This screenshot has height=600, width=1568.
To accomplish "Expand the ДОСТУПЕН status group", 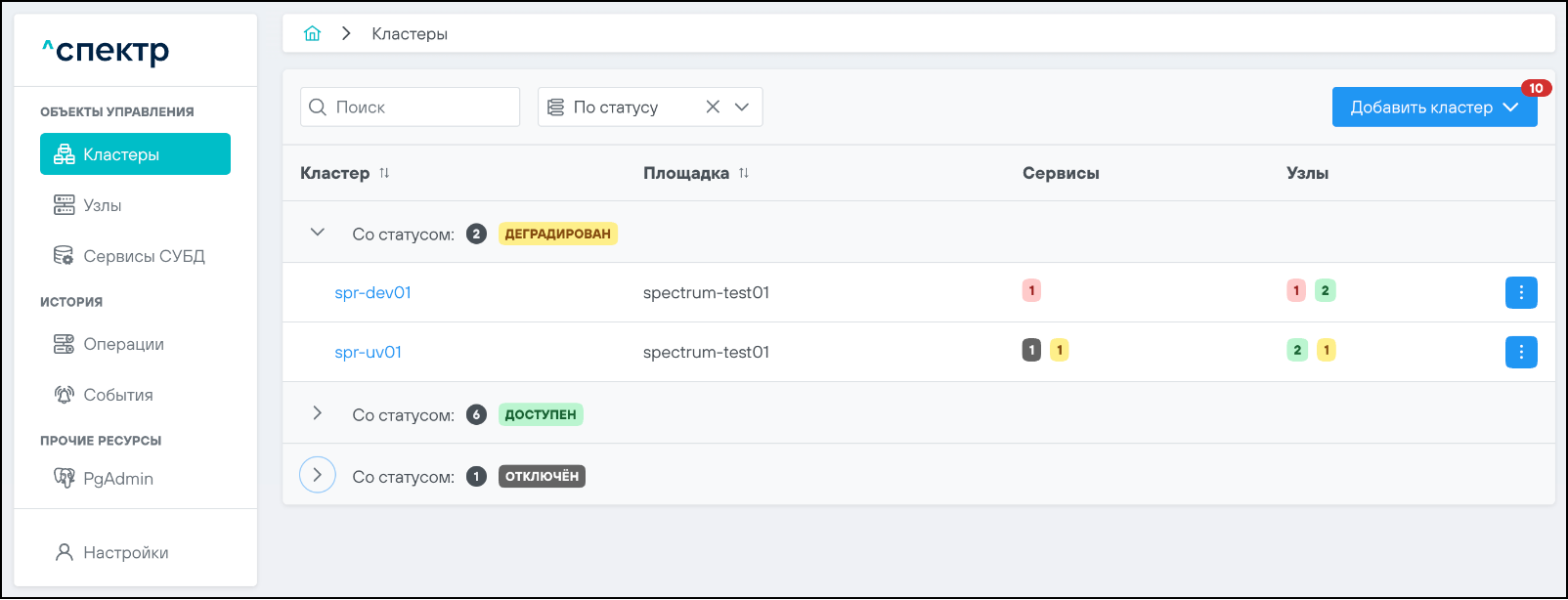I will coord(317,413).
